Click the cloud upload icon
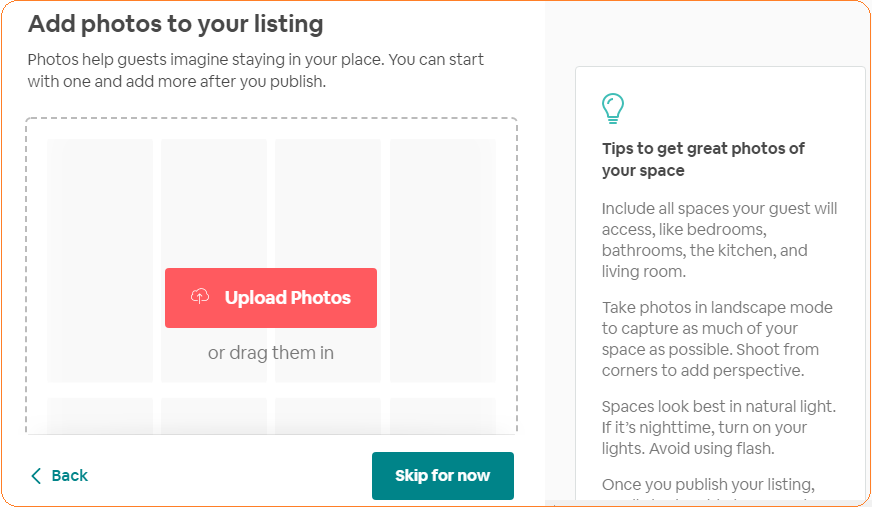 click(x=200, y=297)
